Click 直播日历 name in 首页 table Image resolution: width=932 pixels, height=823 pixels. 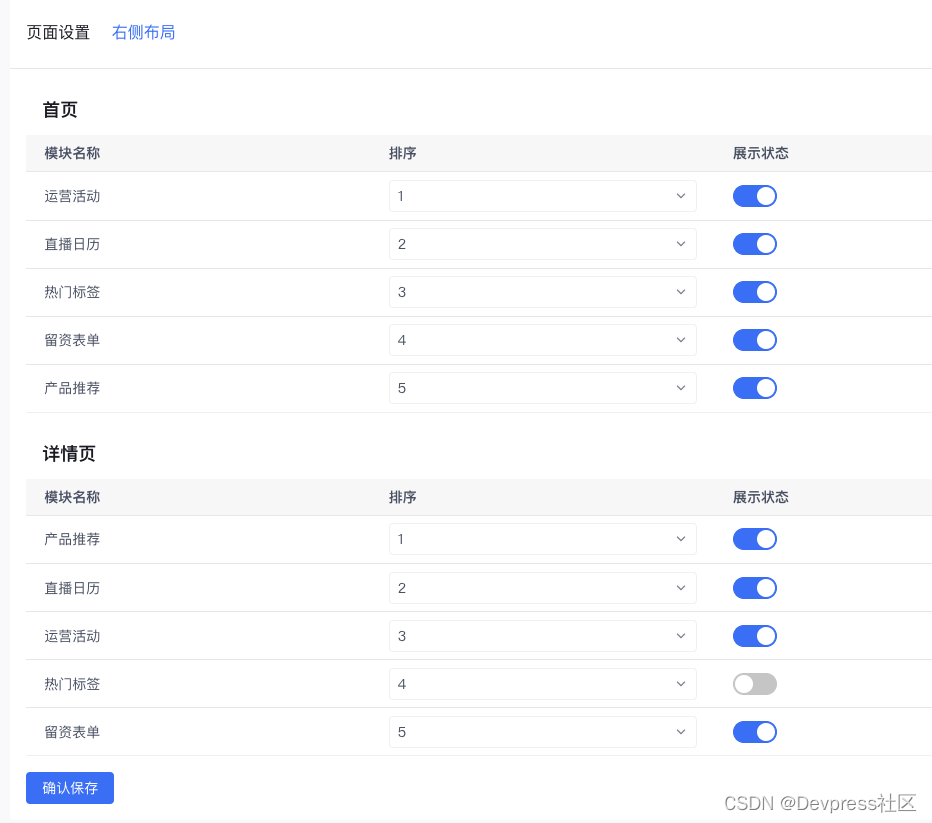[72, 244]
